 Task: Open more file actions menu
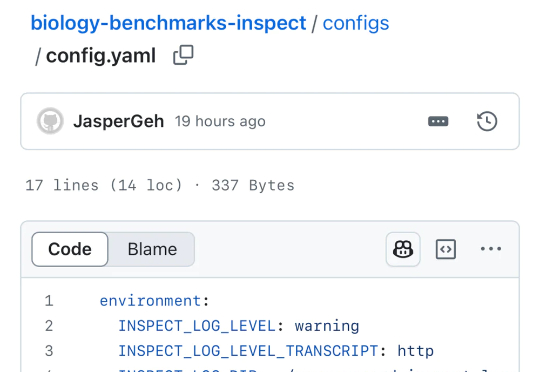[491, 249]
